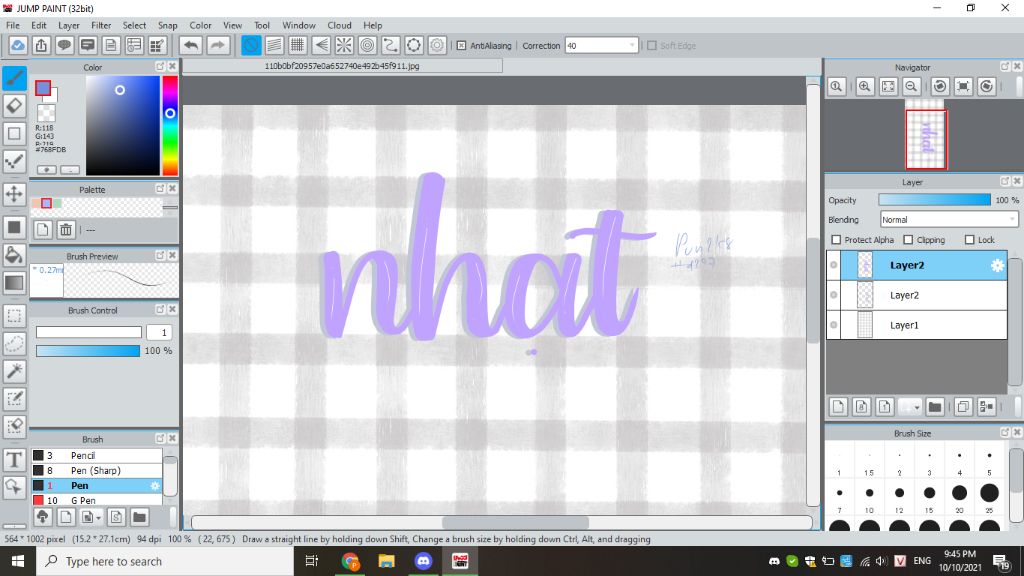Screen dimensions: 1024x576
Task: Open the add-brush dropdown arrow in the Brush panel
Action: tap(98, 518)
